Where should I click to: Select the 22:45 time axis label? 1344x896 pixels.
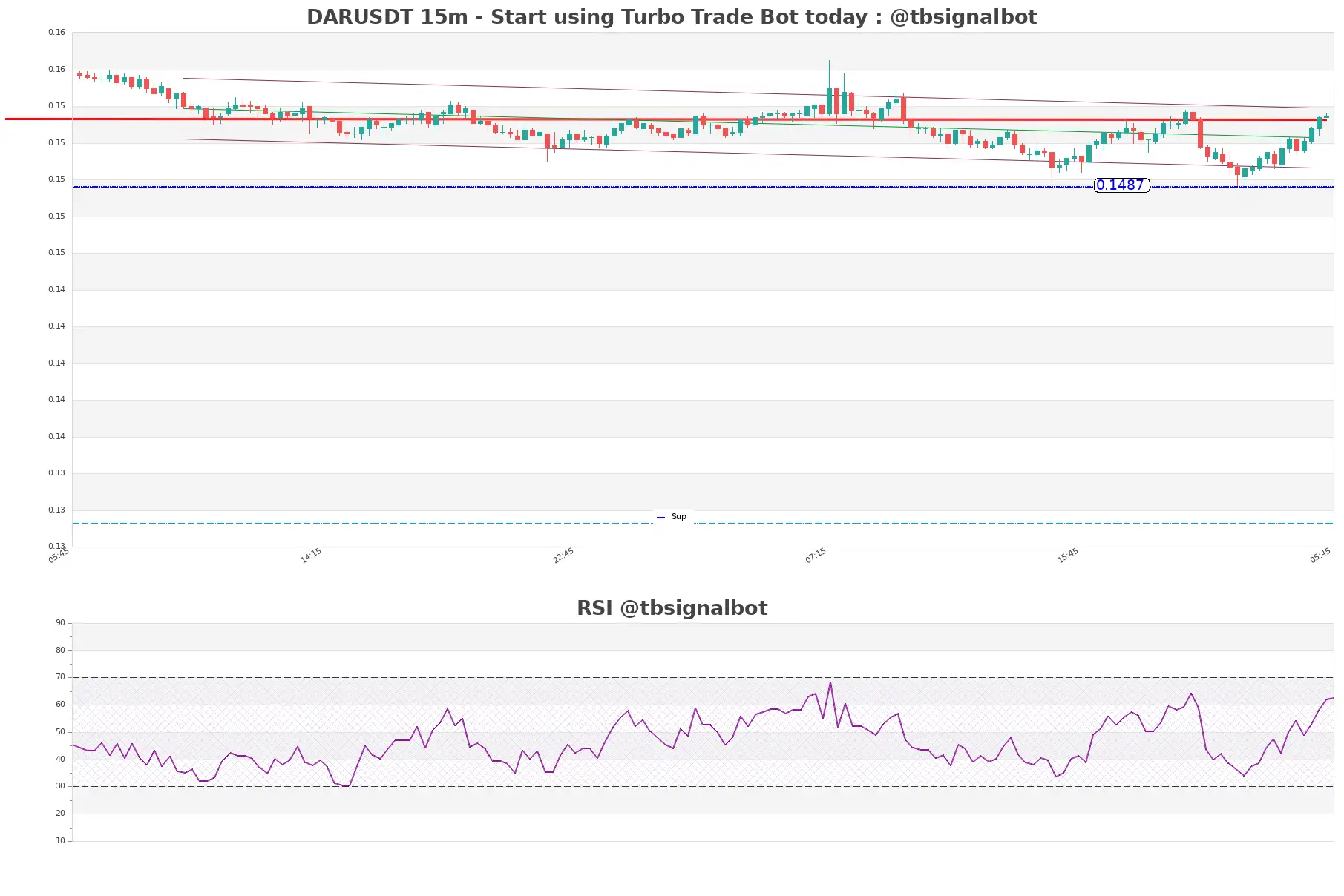tap(563, 556)
